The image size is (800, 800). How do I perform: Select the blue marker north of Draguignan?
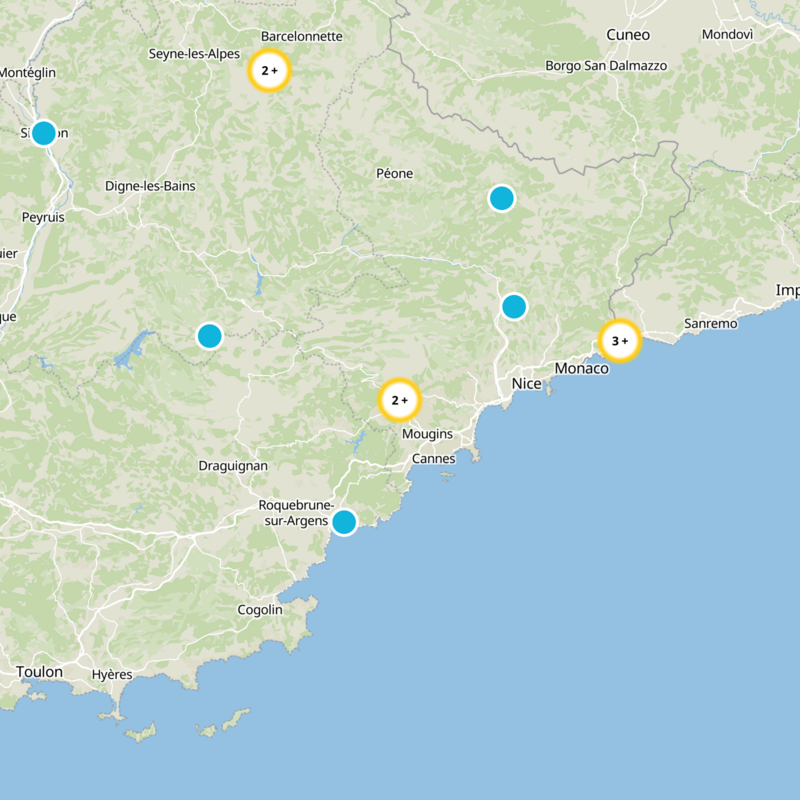tap(210, 336)
